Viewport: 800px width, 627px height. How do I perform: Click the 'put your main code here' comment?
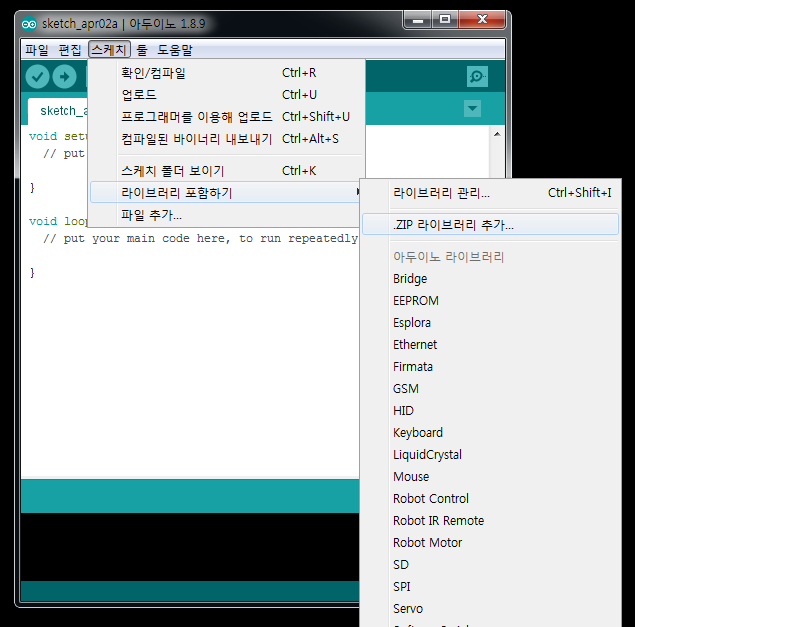click(200, 238)
